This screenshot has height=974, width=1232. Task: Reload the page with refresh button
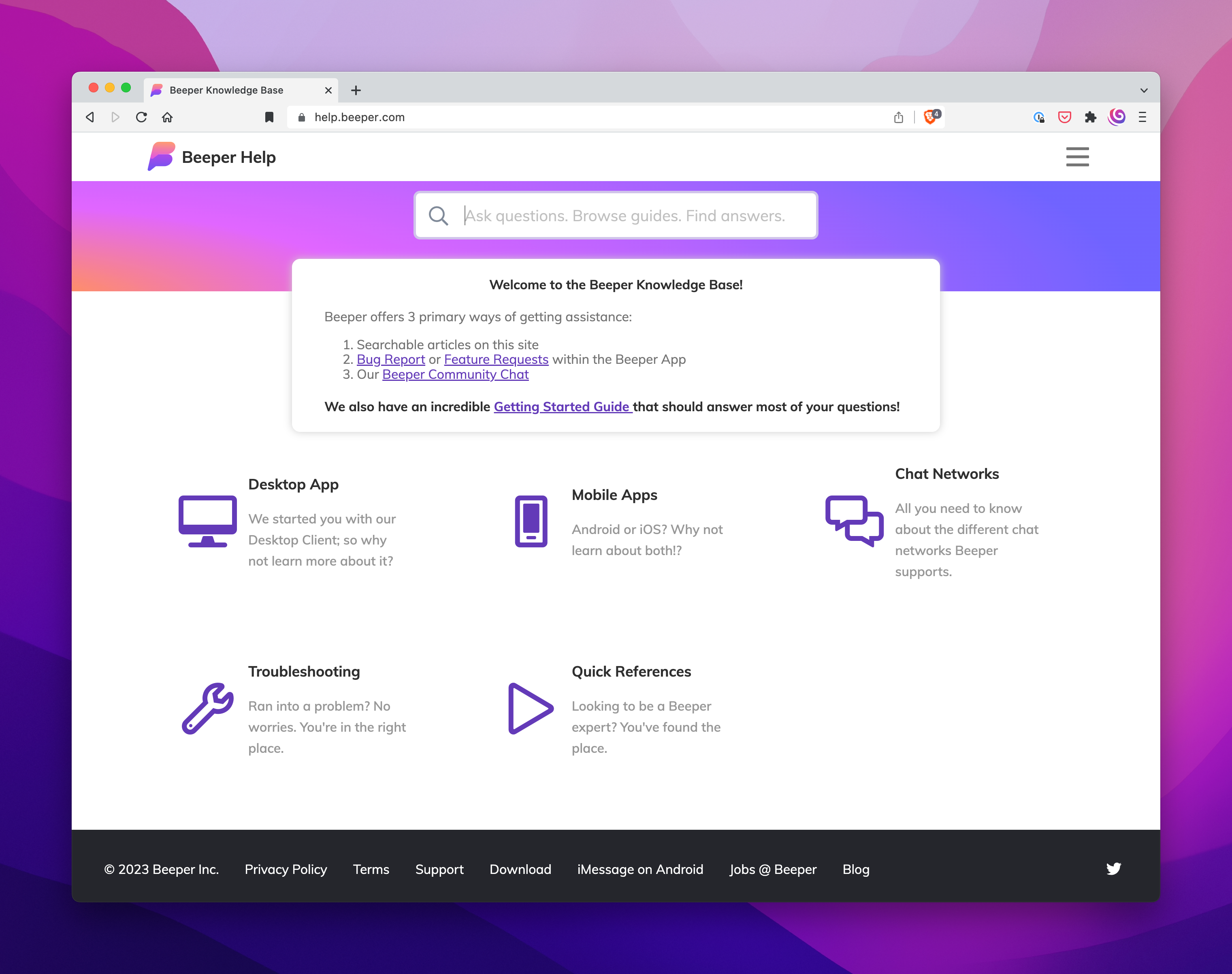tap(141, 117)
